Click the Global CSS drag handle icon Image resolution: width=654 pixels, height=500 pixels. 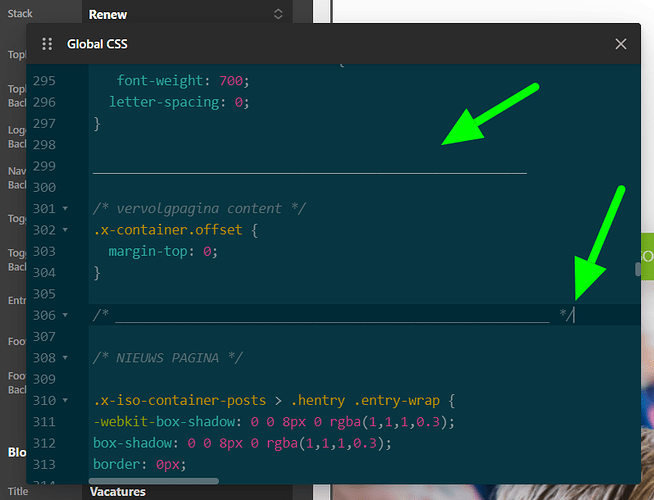coord(46,44)
